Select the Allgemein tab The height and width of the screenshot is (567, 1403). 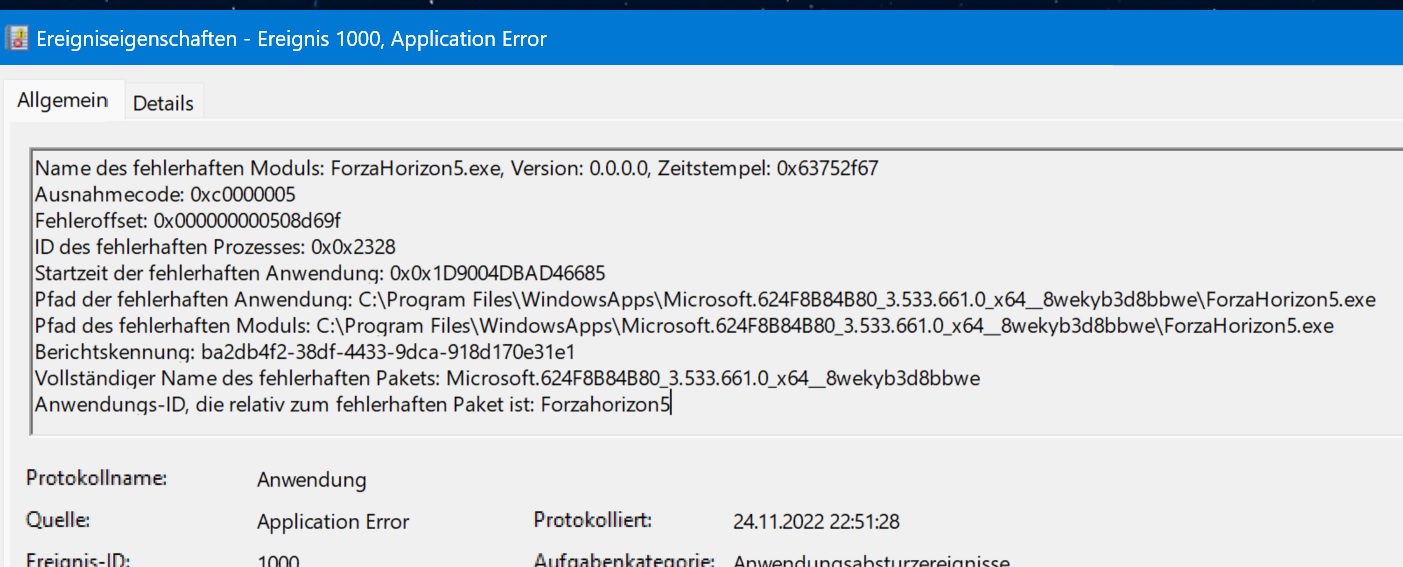pyautogui.click(x=63, y=101)
